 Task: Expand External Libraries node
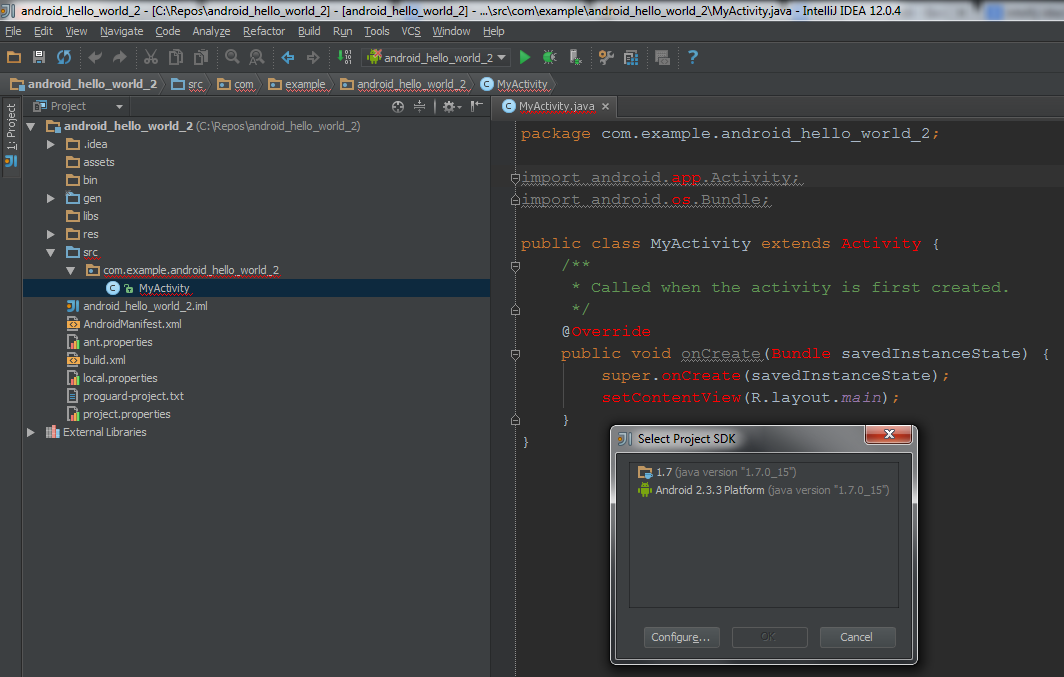pos(31,432)
